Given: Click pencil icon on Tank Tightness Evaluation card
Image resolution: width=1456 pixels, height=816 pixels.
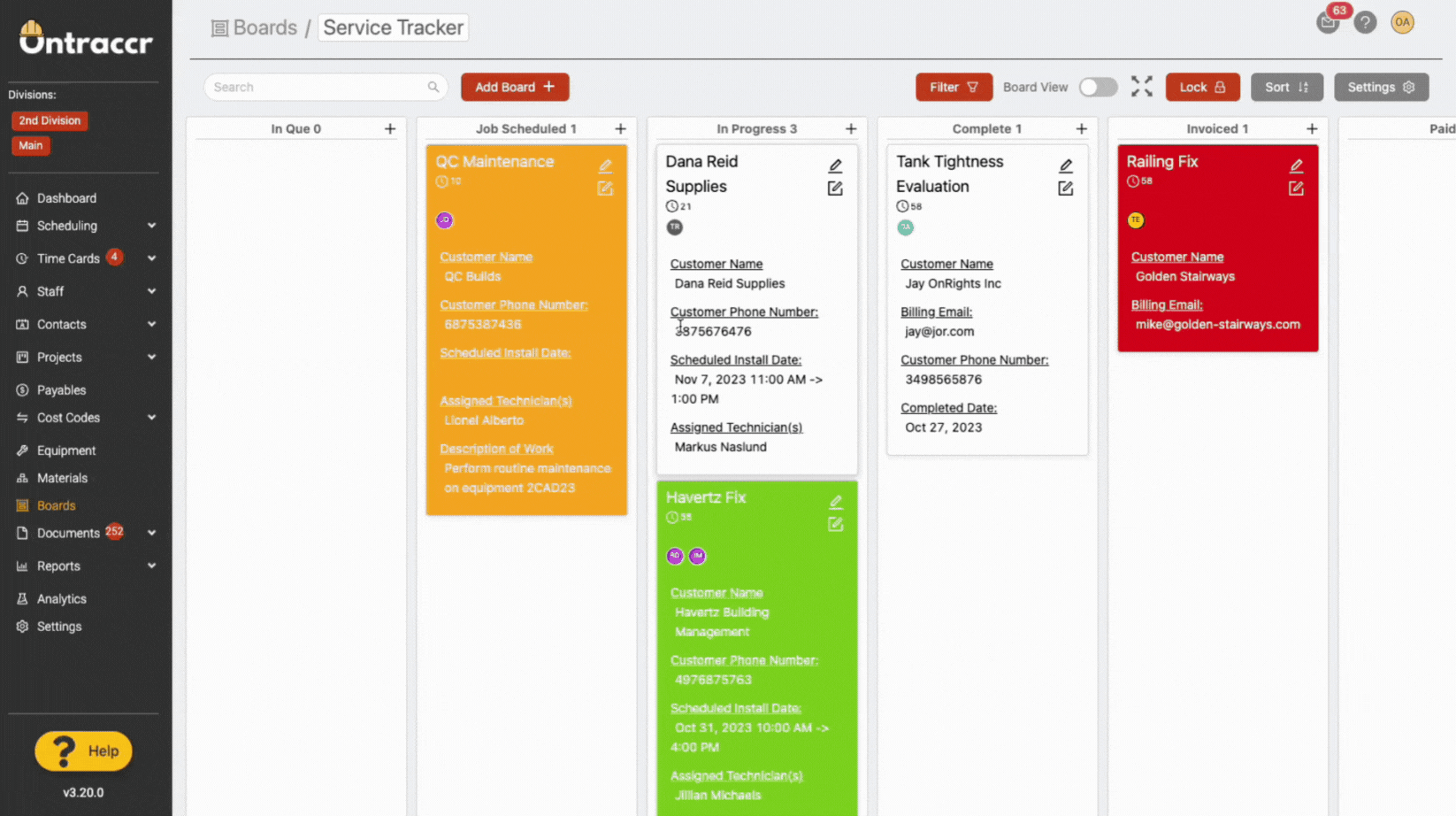Looking at the screenshot, I should (1066, 166).
